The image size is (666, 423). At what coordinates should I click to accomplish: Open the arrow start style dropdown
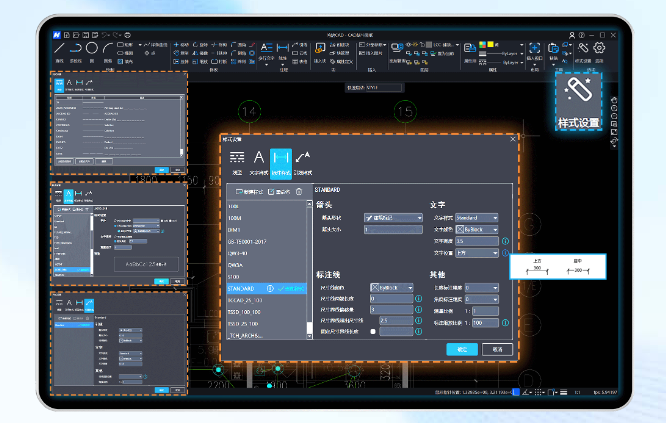393,217
